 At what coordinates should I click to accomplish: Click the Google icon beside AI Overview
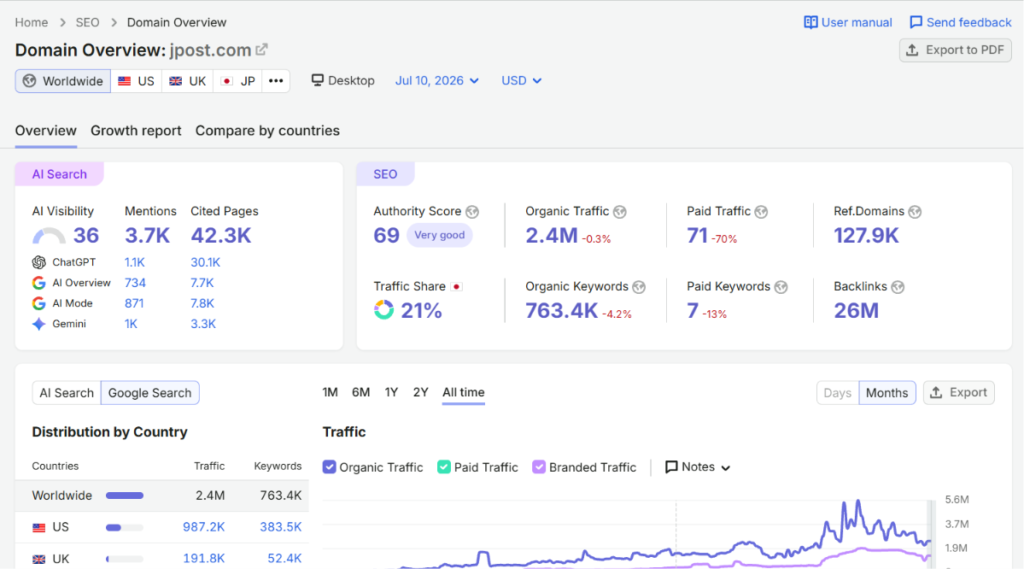(39, 283)
